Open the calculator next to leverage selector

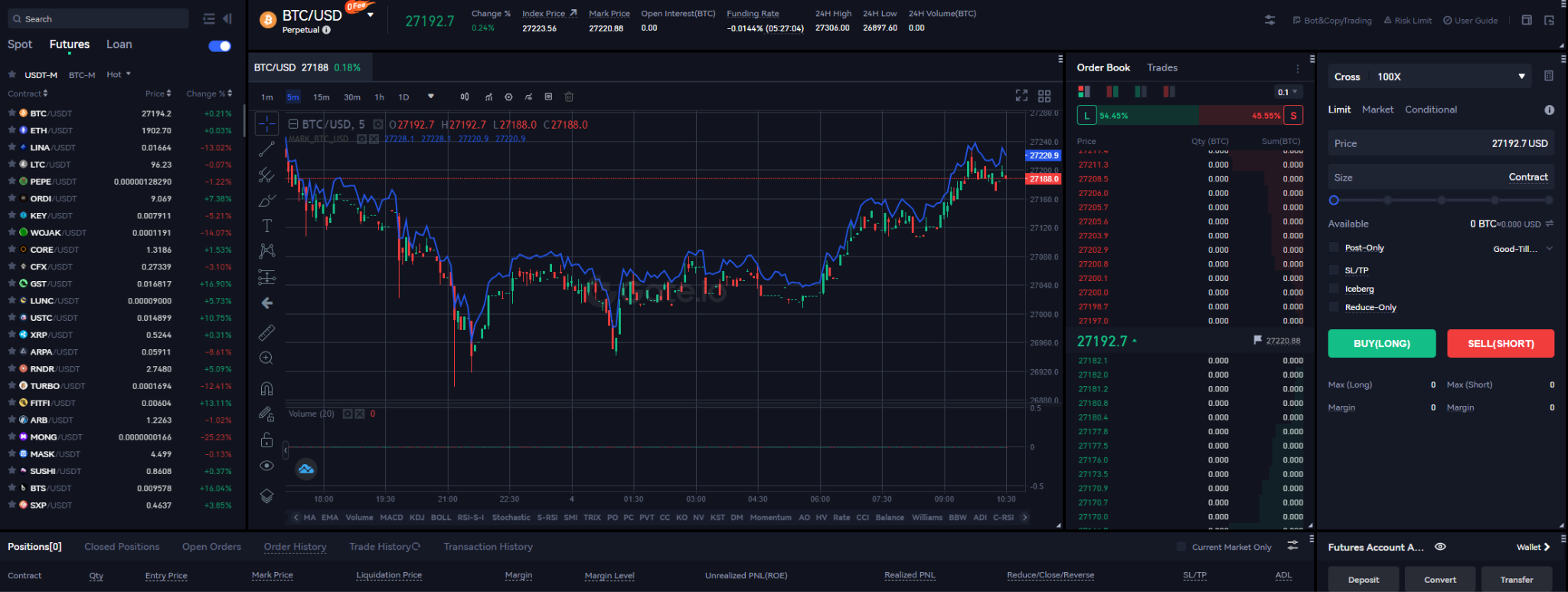coord(1549,77)
